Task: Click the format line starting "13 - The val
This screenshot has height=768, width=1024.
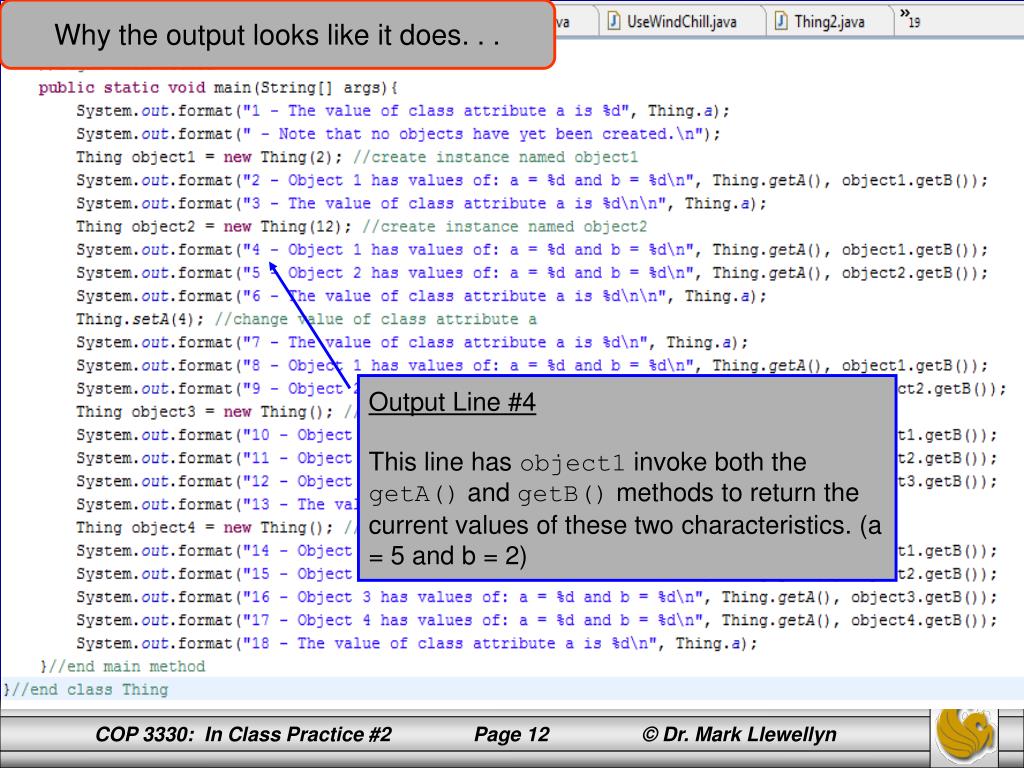Action: [216, 505]
